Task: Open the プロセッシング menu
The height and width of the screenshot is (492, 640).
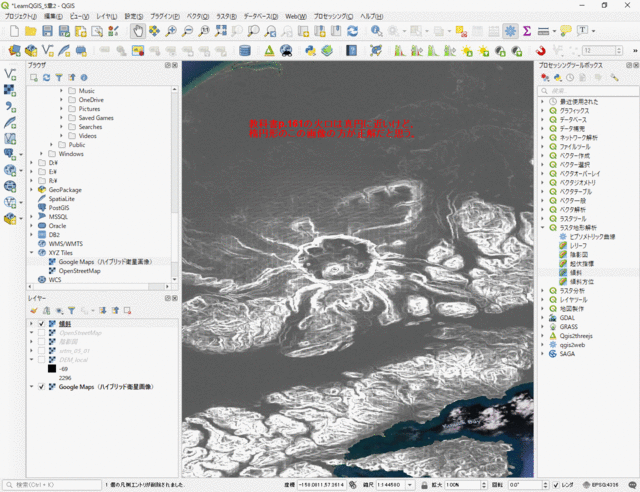Action: click(x=333, y=16)
